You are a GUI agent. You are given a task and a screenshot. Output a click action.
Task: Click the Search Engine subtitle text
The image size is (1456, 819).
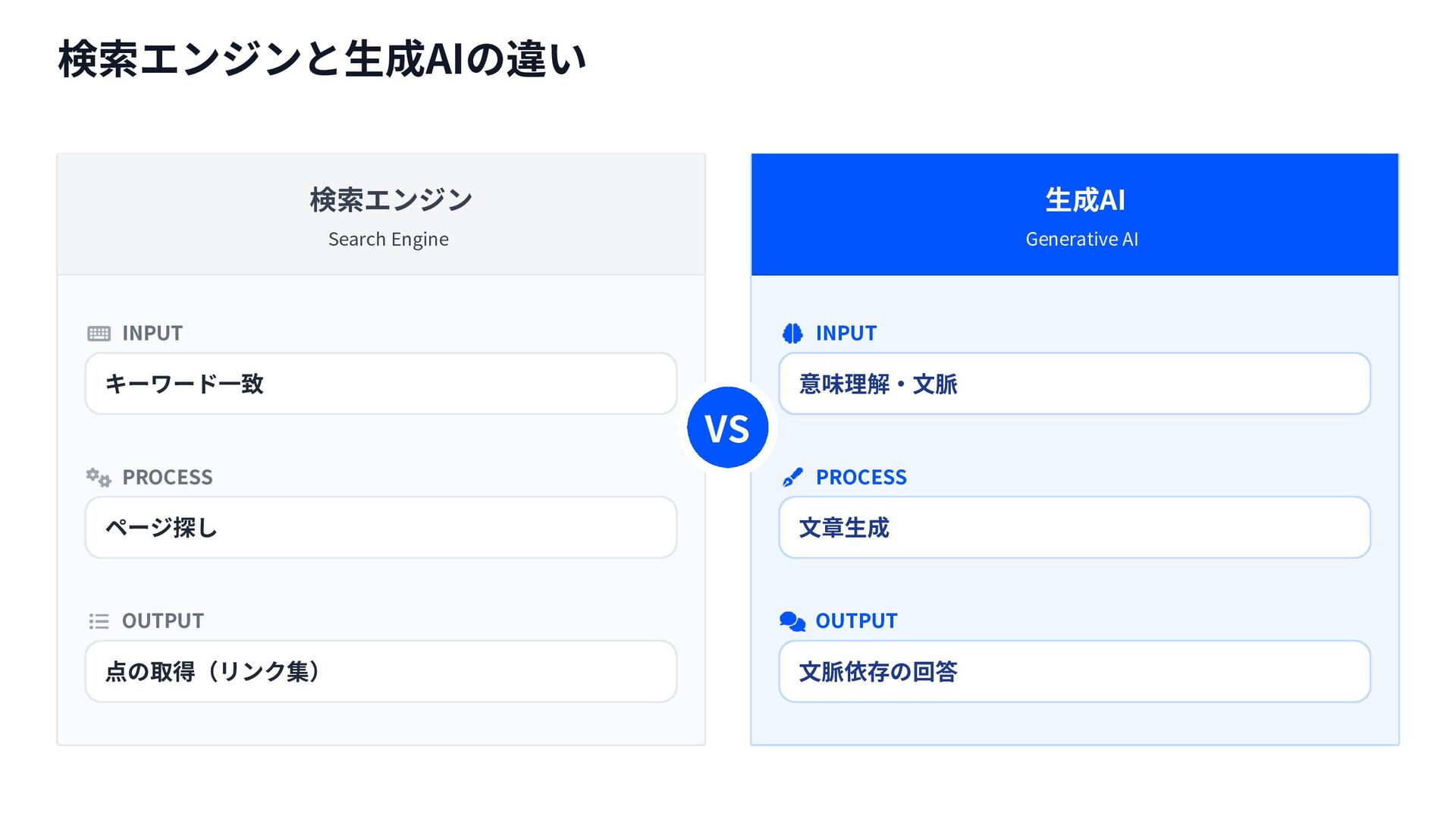point(388,240)
